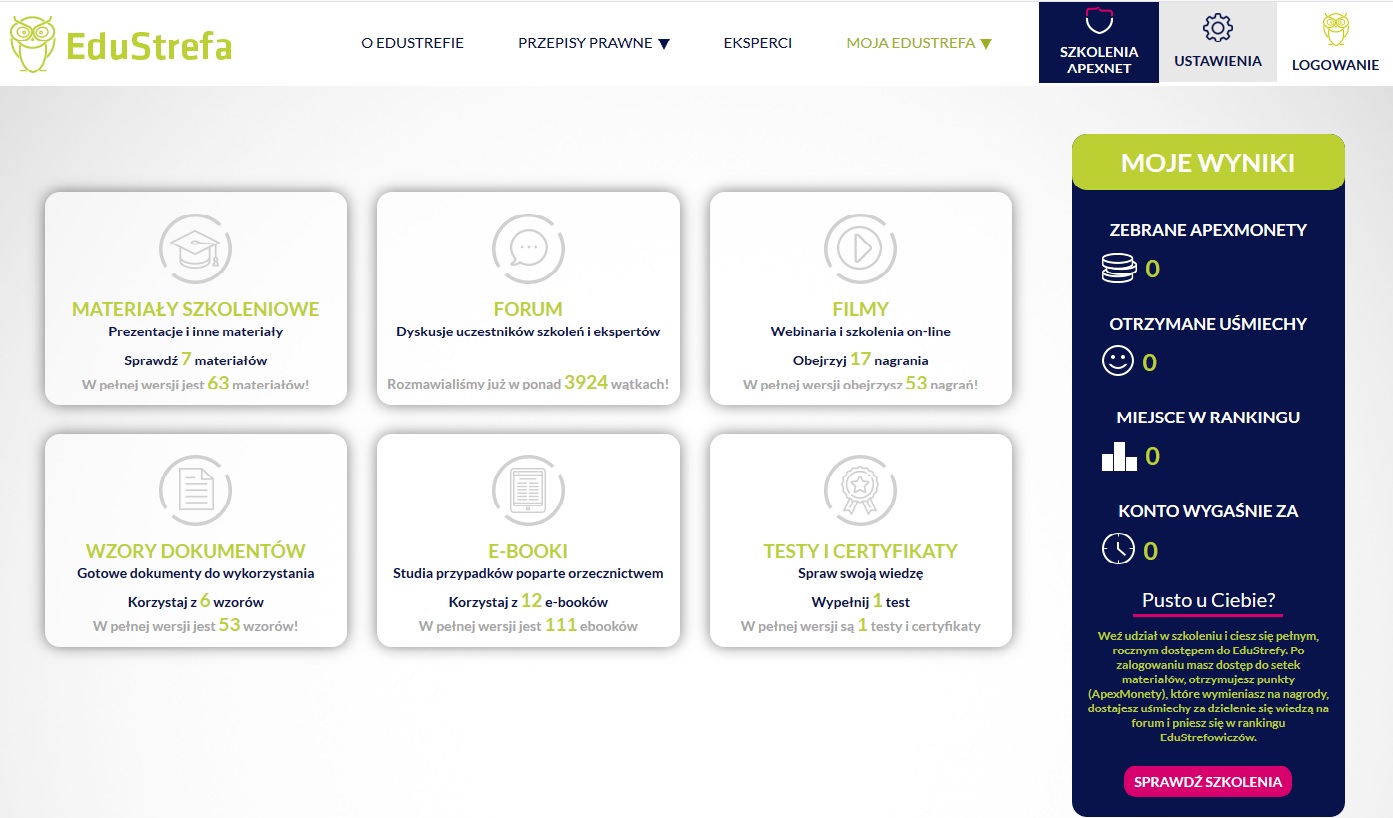Open the Wzory dokumentów heading link
The image size is (1393, 818).
click(x=196, y=551)
